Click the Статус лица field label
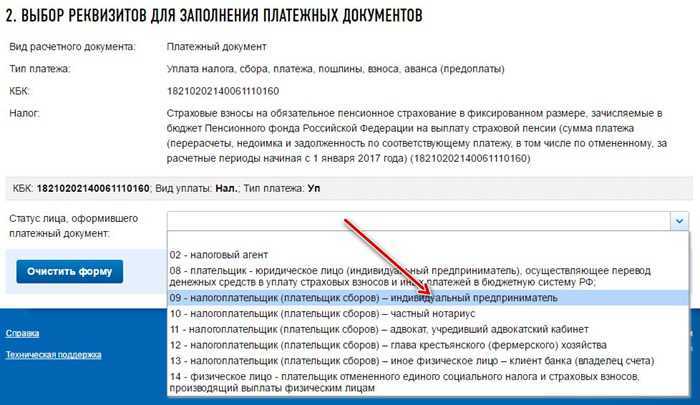The width and height of the screenshot is (700, 405). click(x=74, y=226)
